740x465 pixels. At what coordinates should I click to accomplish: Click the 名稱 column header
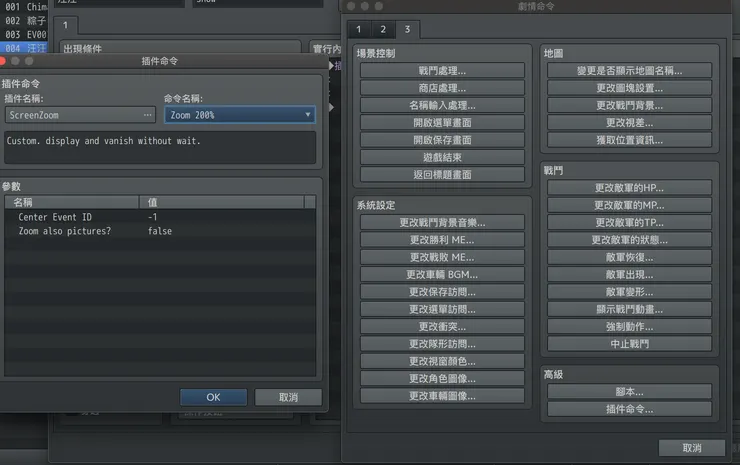72,203
